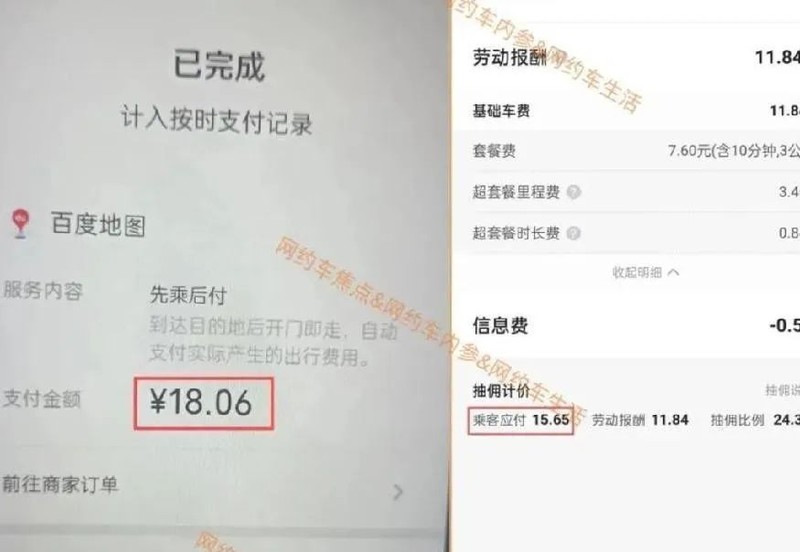Screen dimensions: 800x552
Task: Click 计入按时支付记录 subtitle text
Action: click(216, 121)
